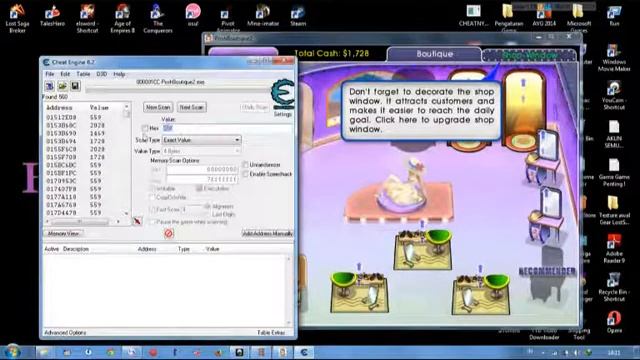
Task: Open the Lost Saga Breaker desktop icon
Action: pyautogui.click(x=17, y=18)
